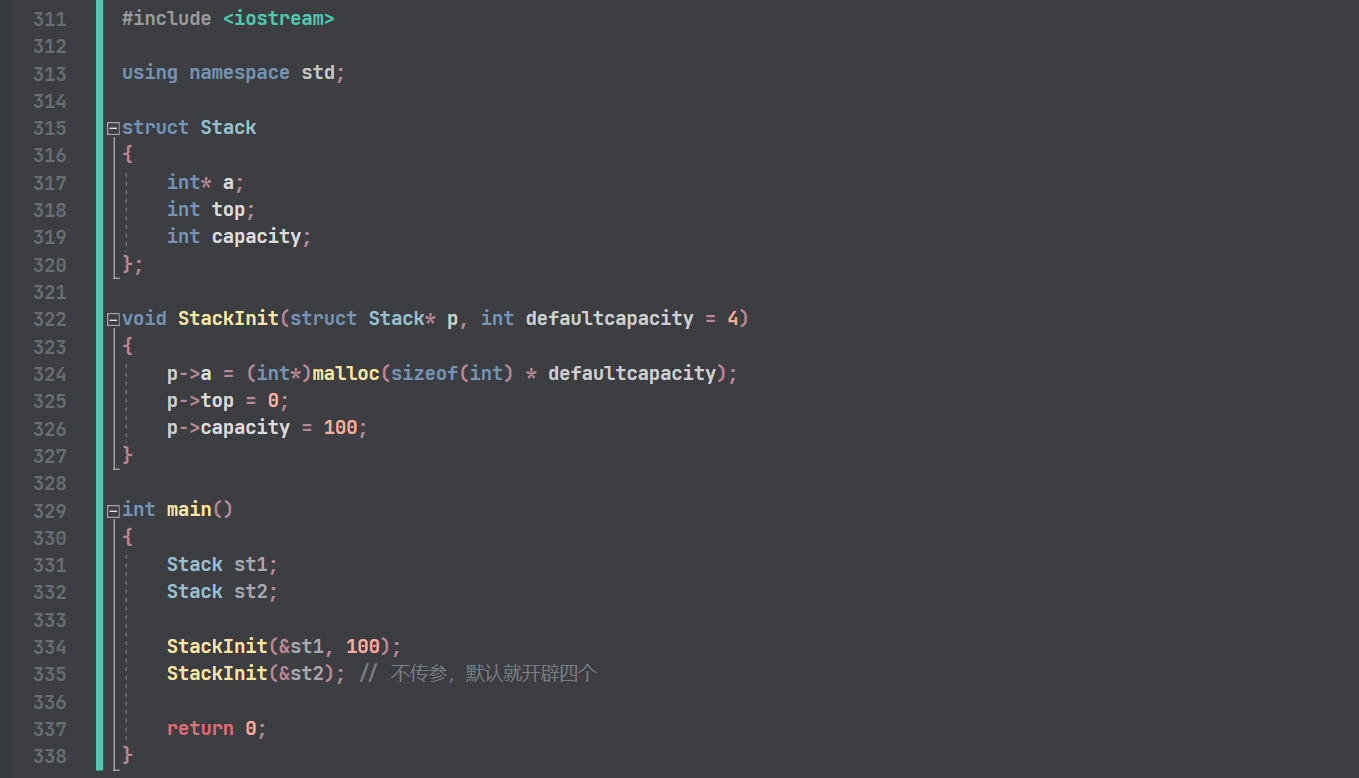1359x778 pixels.
Task: Collapse the StackInit function fold marker
Action: point(114,319)
